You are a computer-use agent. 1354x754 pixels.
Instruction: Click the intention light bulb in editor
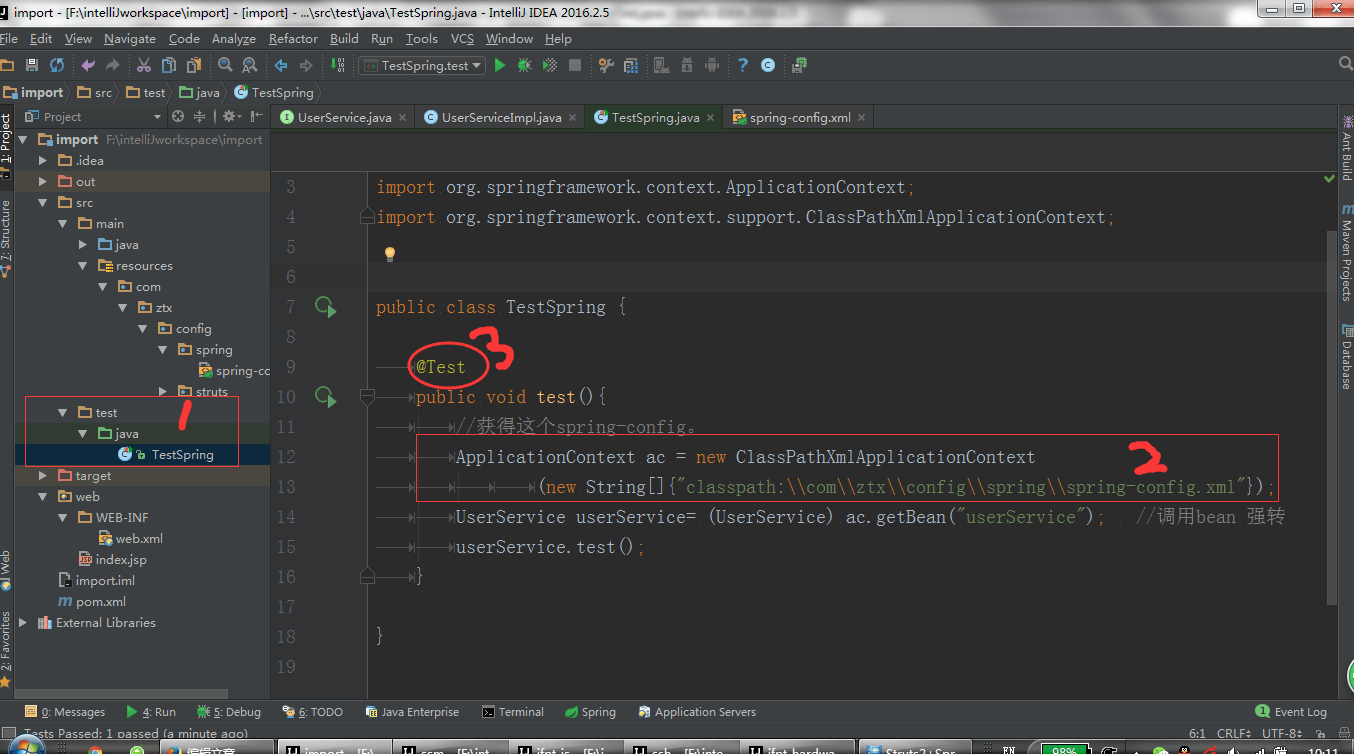(390, 254)
